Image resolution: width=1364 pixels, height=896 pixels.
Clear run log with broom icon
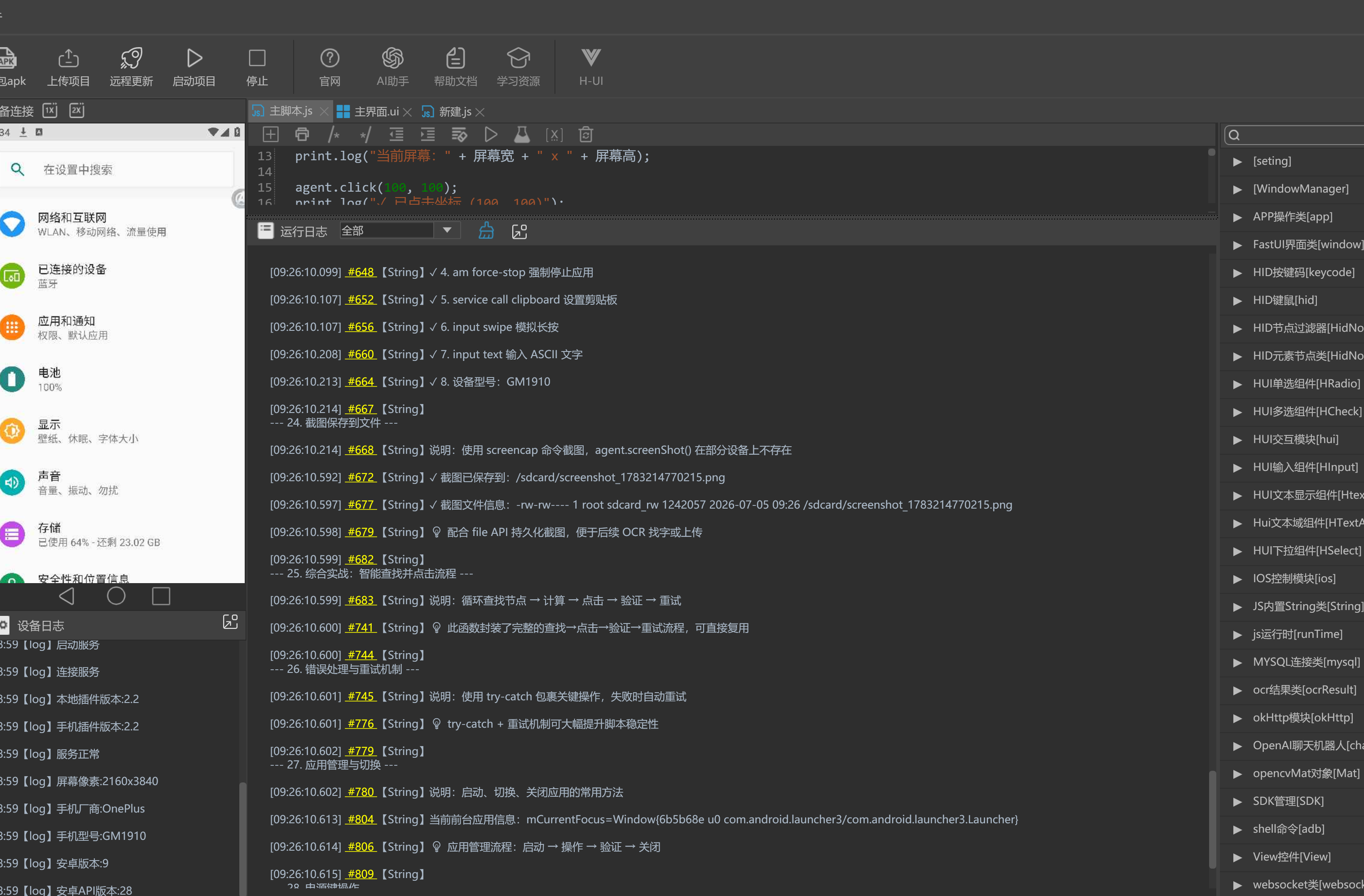coord(486,231)
